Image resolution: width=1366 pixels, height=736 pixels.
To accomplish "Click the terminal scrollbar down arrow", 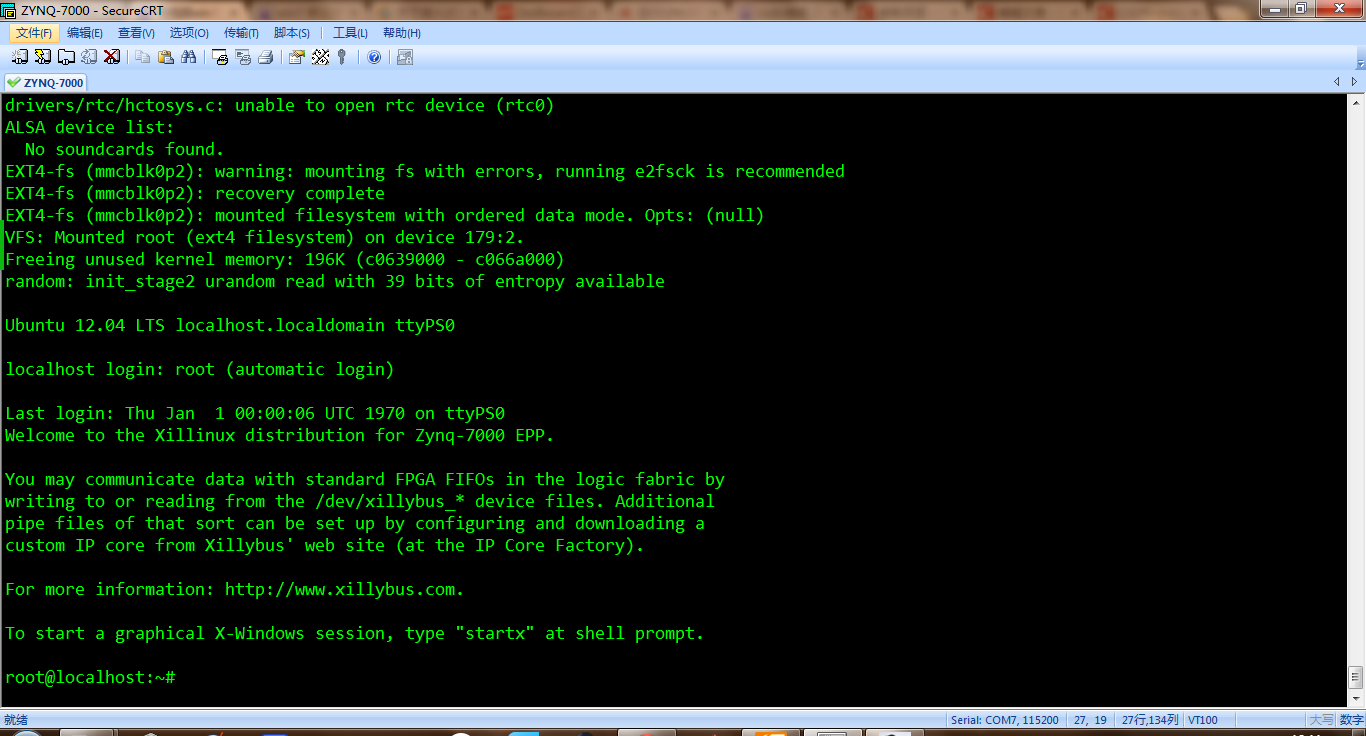I will [1356, 700].
